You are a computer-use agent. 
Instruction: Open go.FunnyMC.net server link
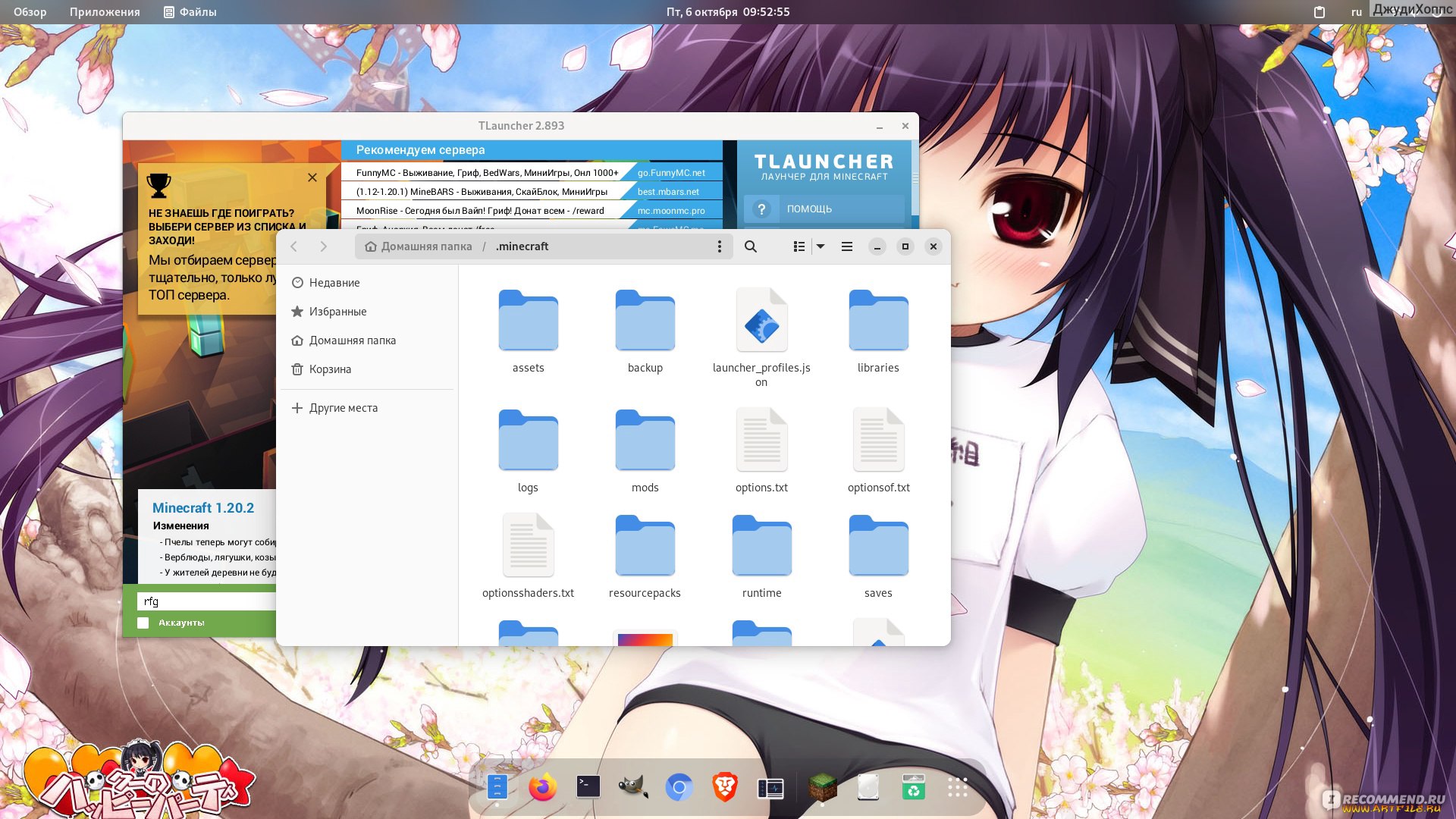click(x=671, y=173)
